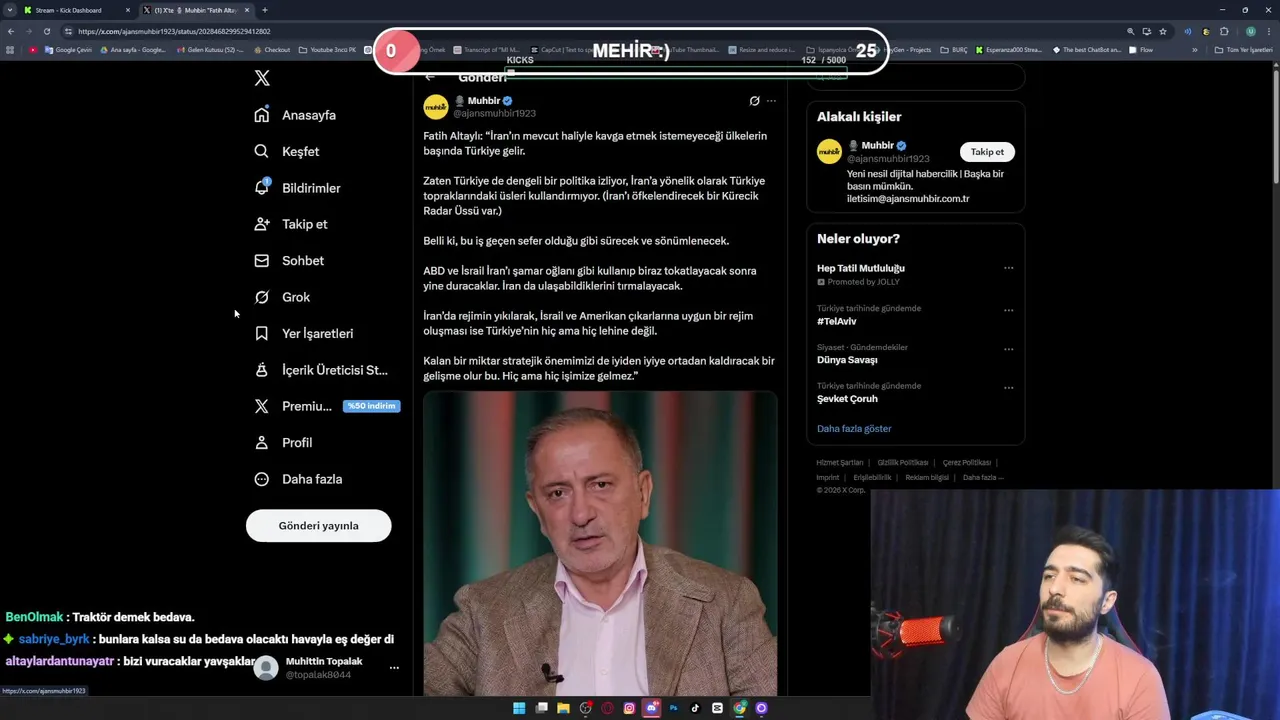The width and height of the screenshot is (1280, 720).
Task: Click the browser reload button
Action: (47, 31)
